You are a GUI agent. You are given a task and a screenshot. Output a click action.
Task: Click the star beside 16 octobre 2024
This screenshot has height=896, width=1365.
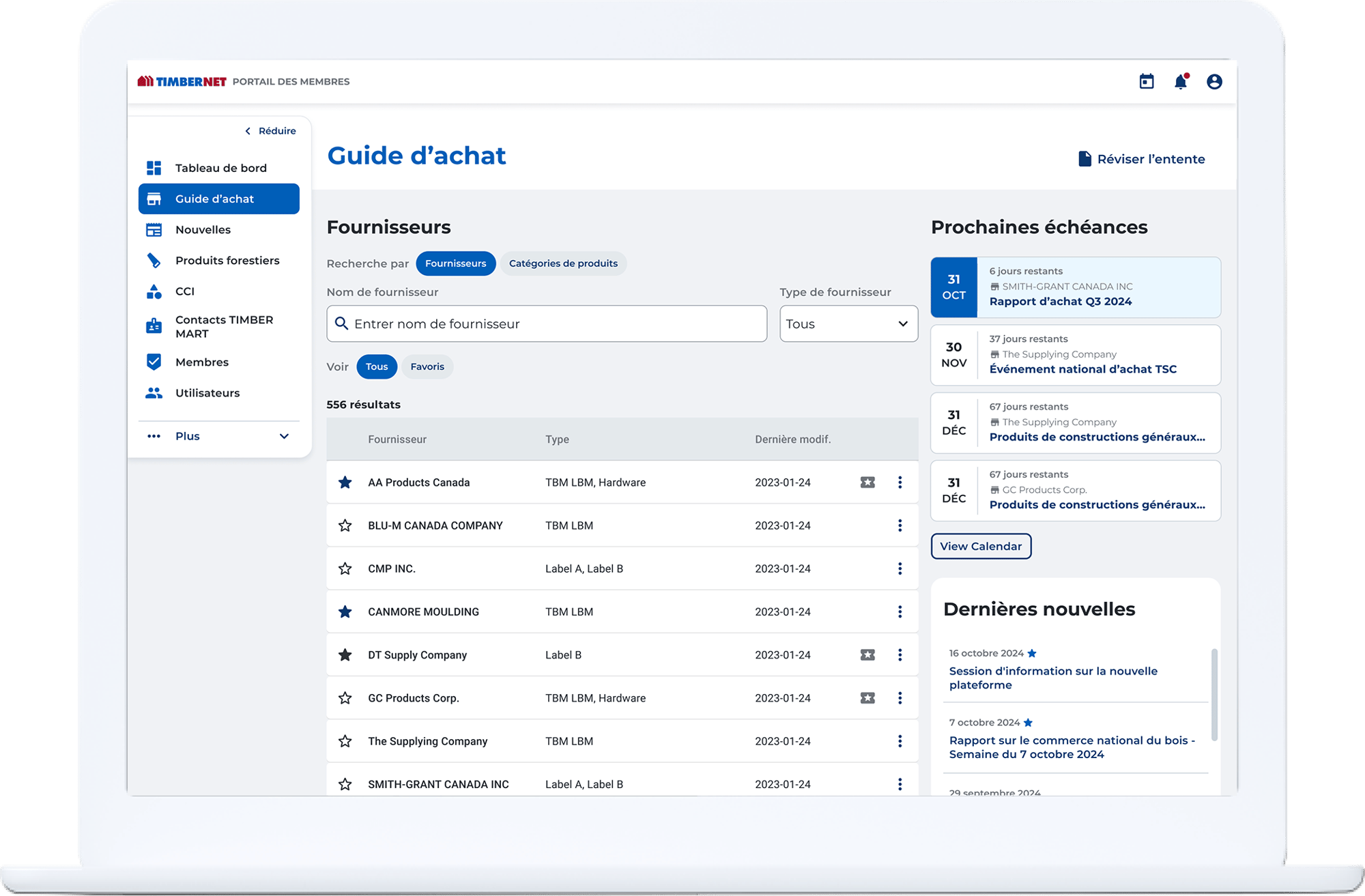pos(1032,653)
